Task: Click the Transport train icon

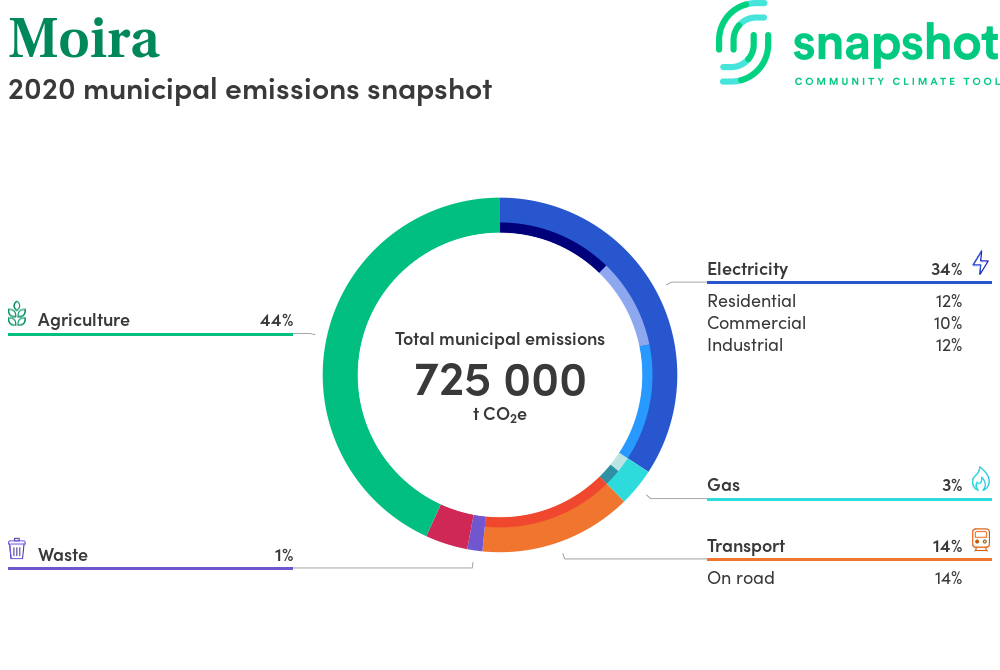Action: [x=981, y=539]
